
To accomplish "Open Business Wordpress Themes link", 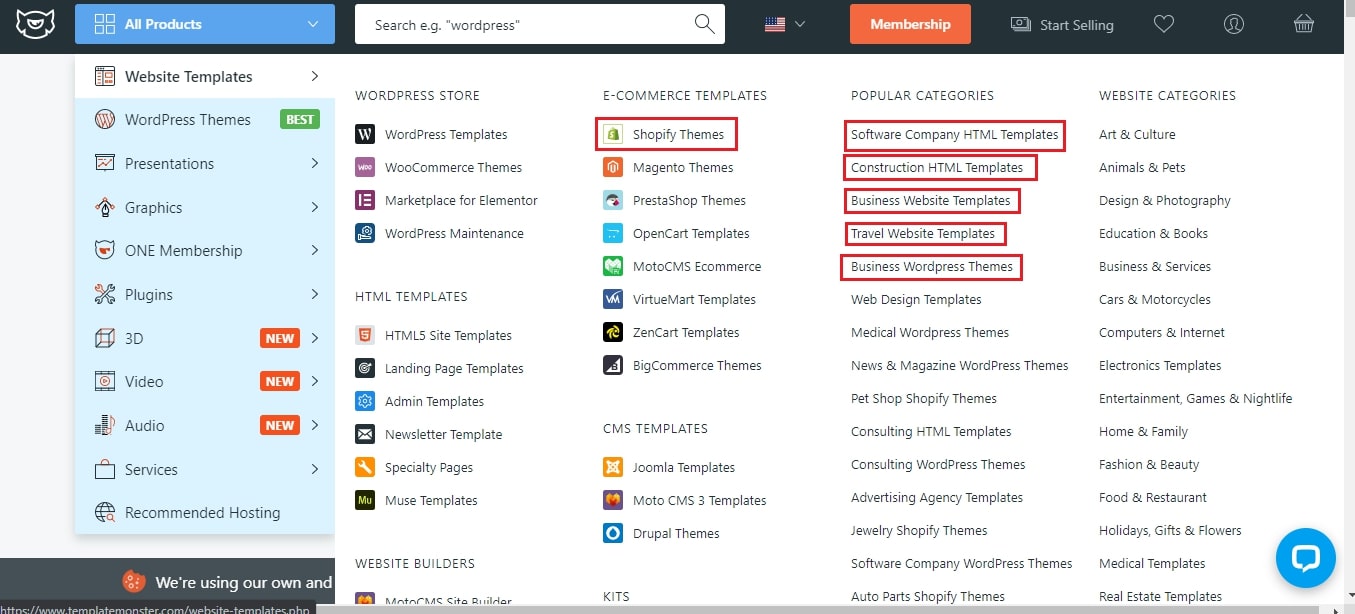I will point(932,266).
